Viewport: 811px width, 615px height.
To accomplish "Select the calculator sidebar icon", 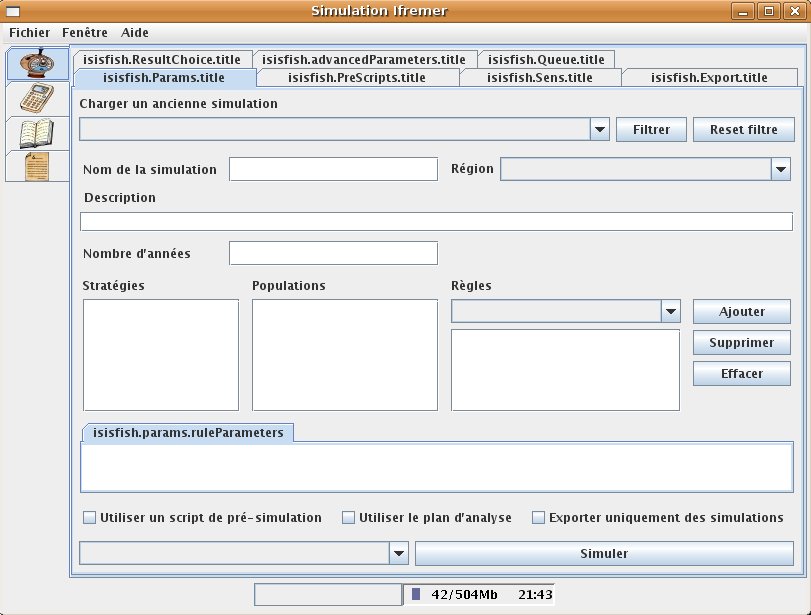I will click(x=37, y=98).
